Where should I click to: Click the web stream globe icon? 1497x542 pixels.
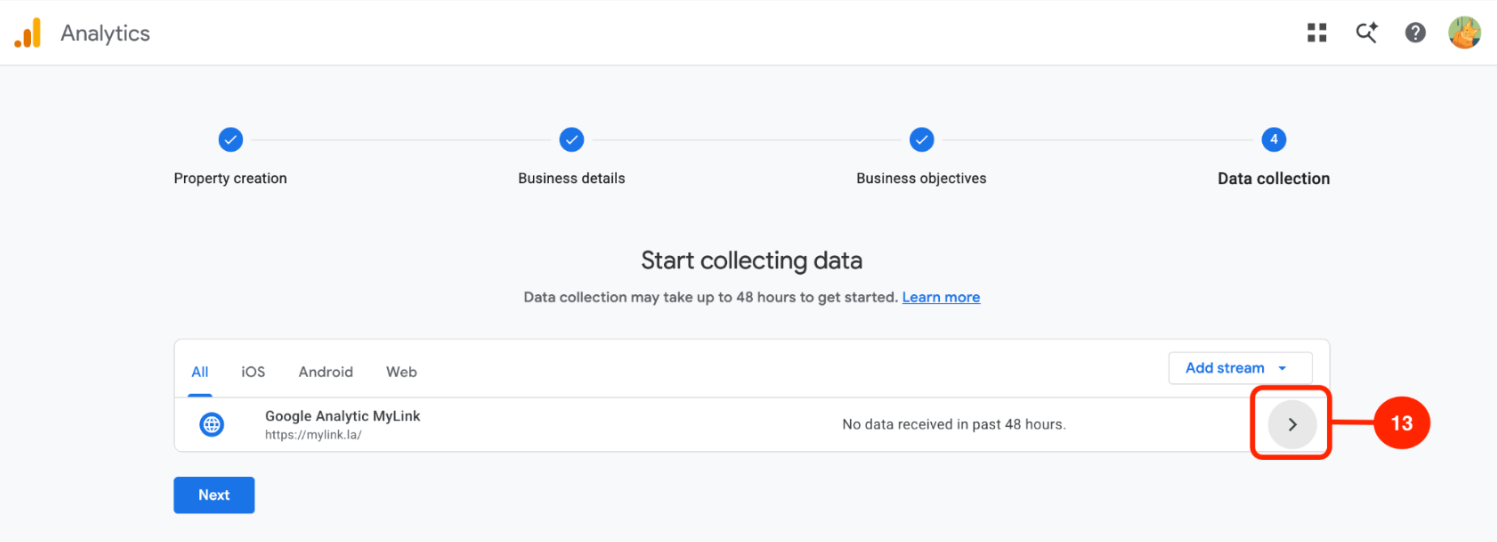point(211,425)
